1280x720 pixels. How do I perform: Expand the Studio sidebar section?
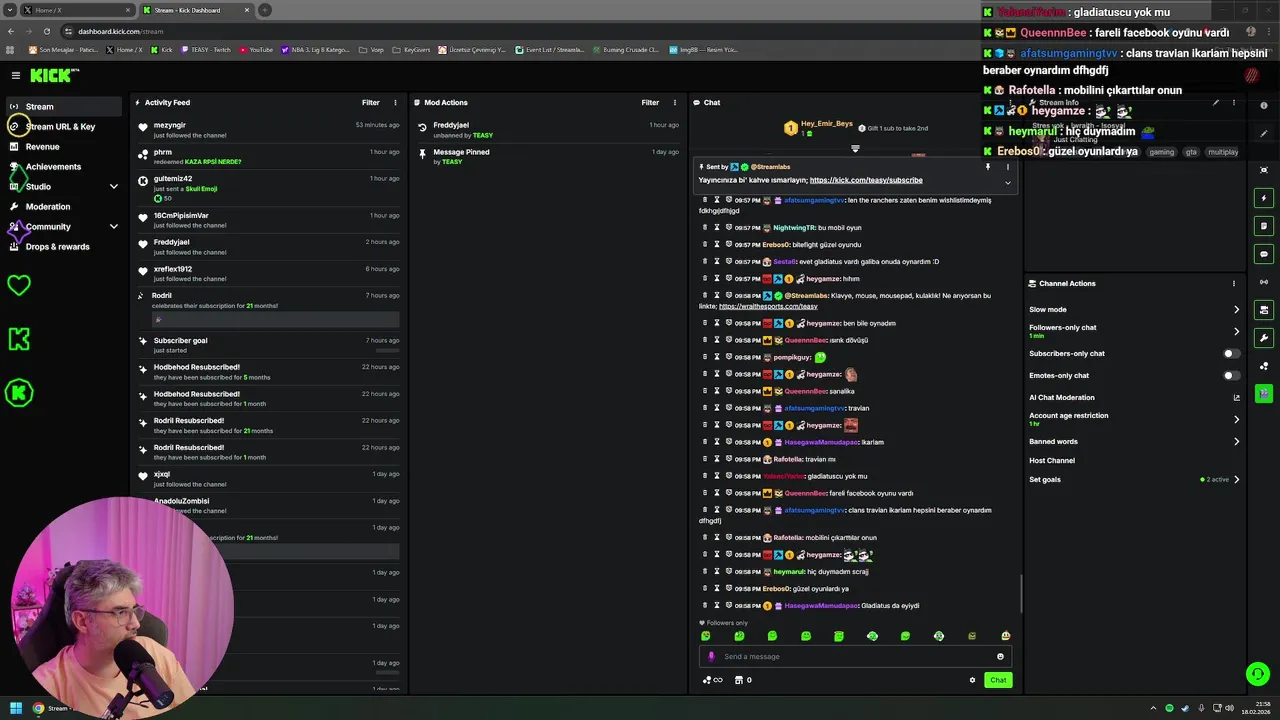point(114,186)
